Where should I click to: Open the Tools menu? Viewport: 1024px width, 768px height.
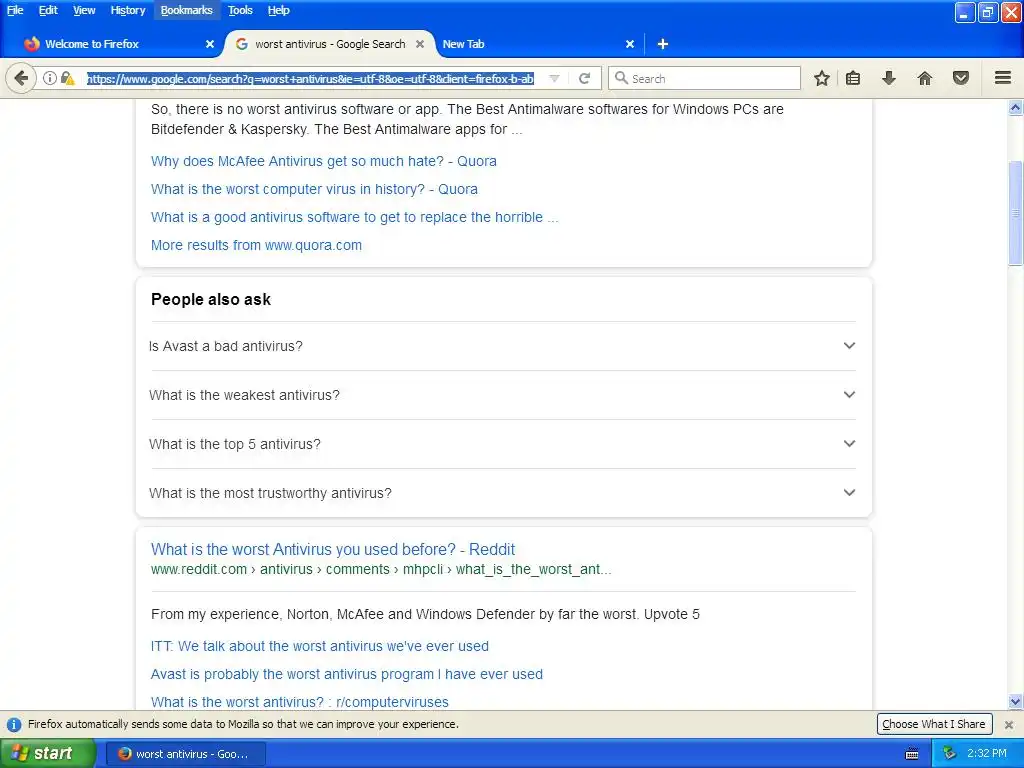240,10
